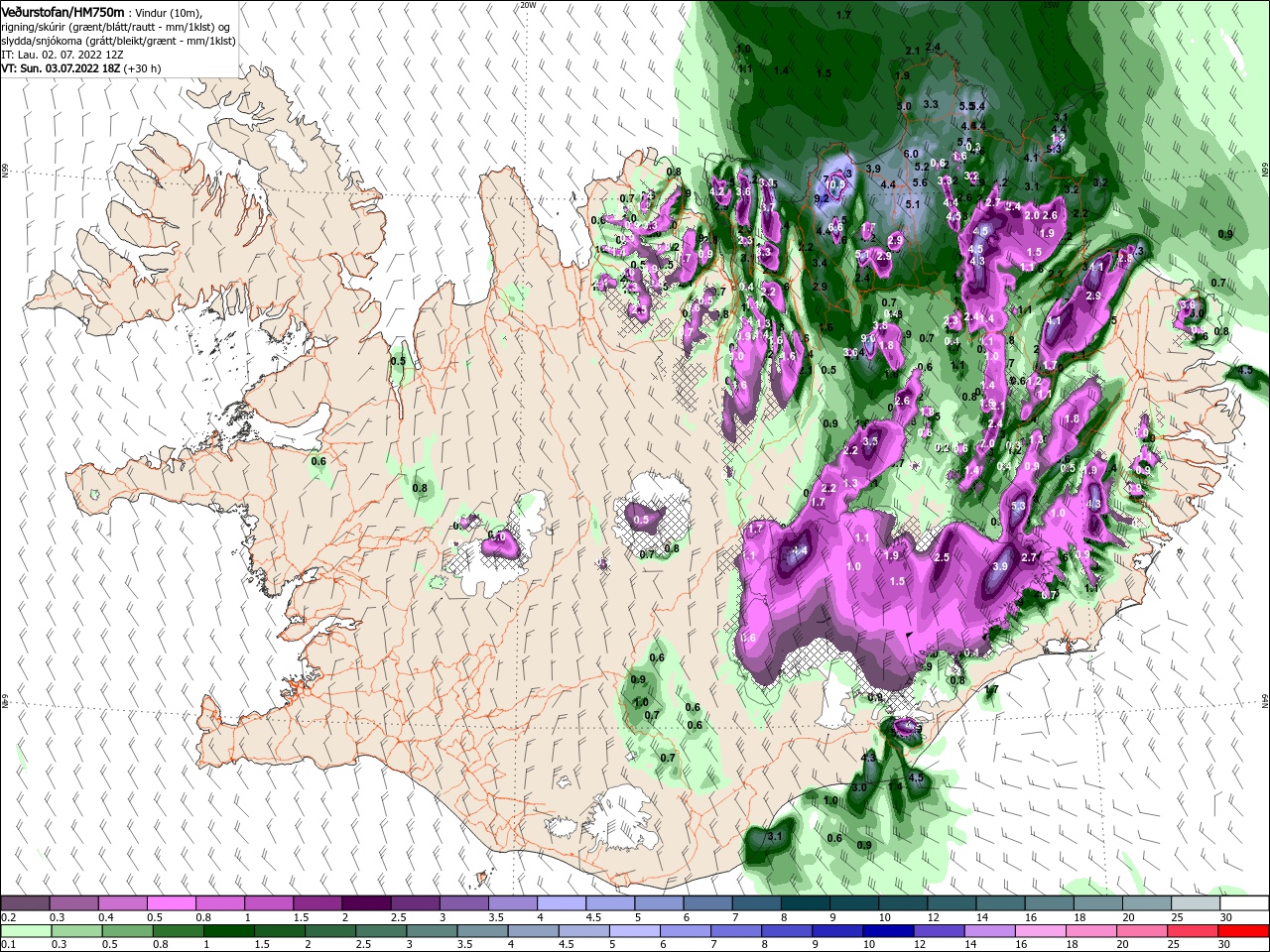The height and width of the screenshot is (952, 1270).
Task: Pick the upper-row legend swatch starting at 3.5
Action: pyautogui.click(x=512, y=903)
